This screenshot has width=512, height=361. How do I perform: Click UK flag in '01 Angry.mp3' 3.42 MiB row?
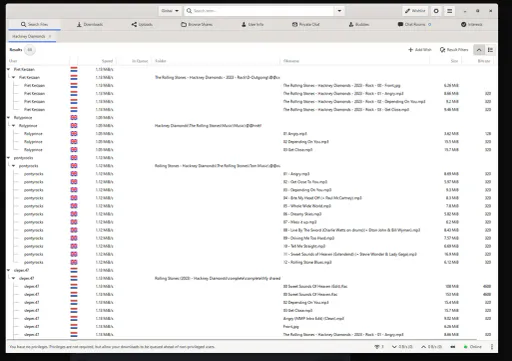74,134
